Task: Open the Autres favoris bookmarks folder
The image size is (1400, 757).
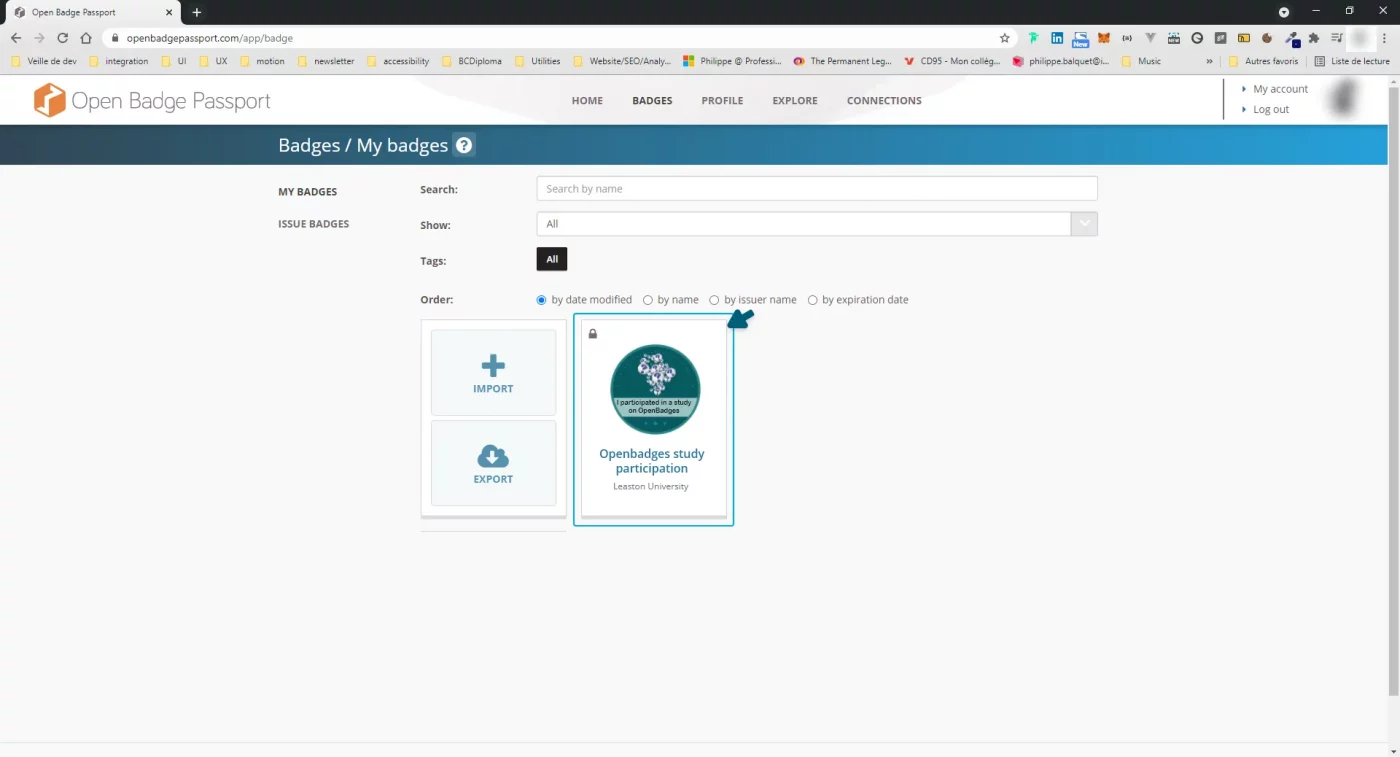Action: tap(1264, 61)
